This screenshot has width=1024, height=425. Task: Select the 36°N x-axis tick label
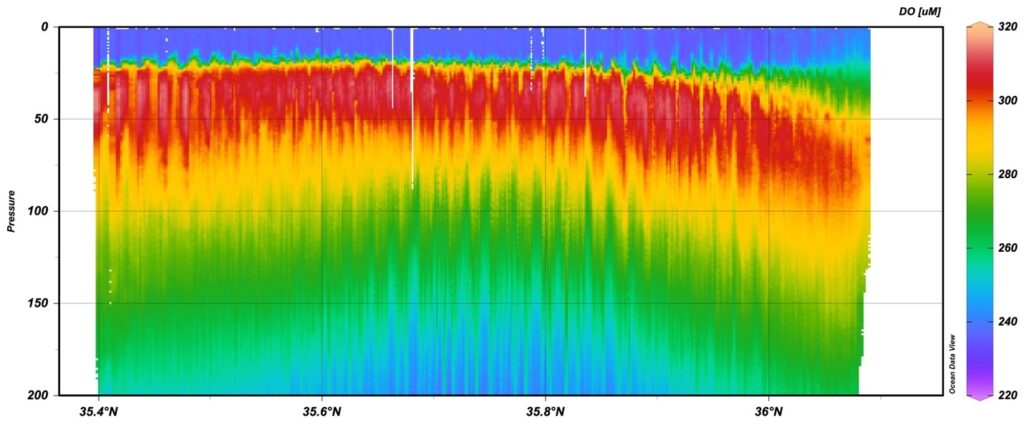click(768, 412)
